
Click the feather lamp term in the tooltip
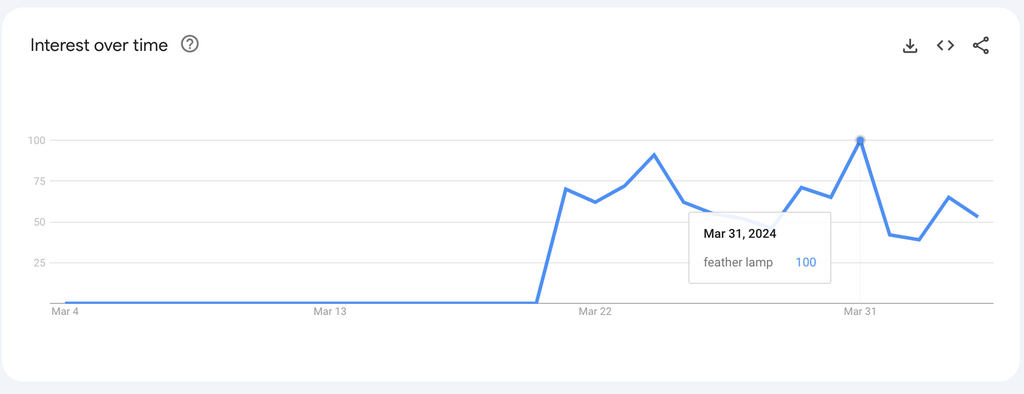(x=738, y=263)
